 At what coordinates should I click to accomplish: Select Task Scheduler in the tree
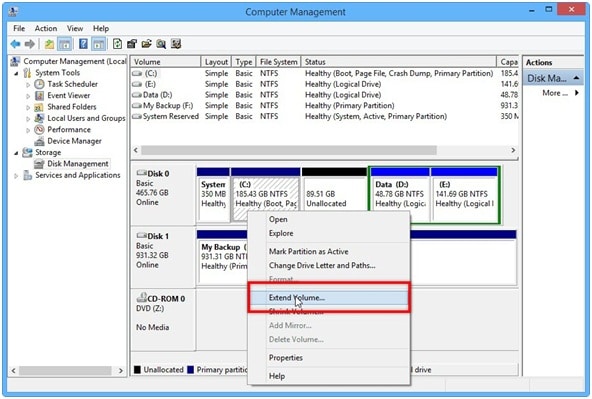(72, 84)
